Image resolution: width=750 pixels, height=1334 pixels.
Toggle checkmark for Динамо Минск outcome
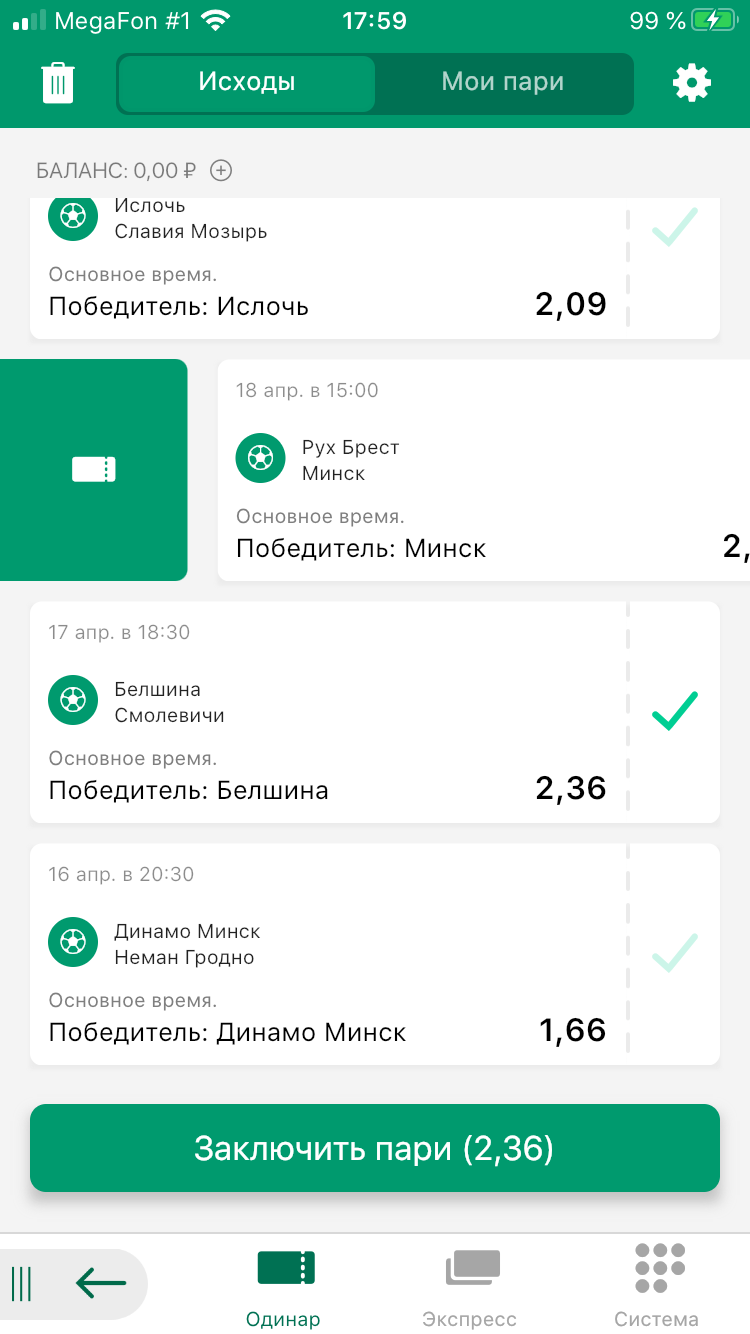pos(675,953)
